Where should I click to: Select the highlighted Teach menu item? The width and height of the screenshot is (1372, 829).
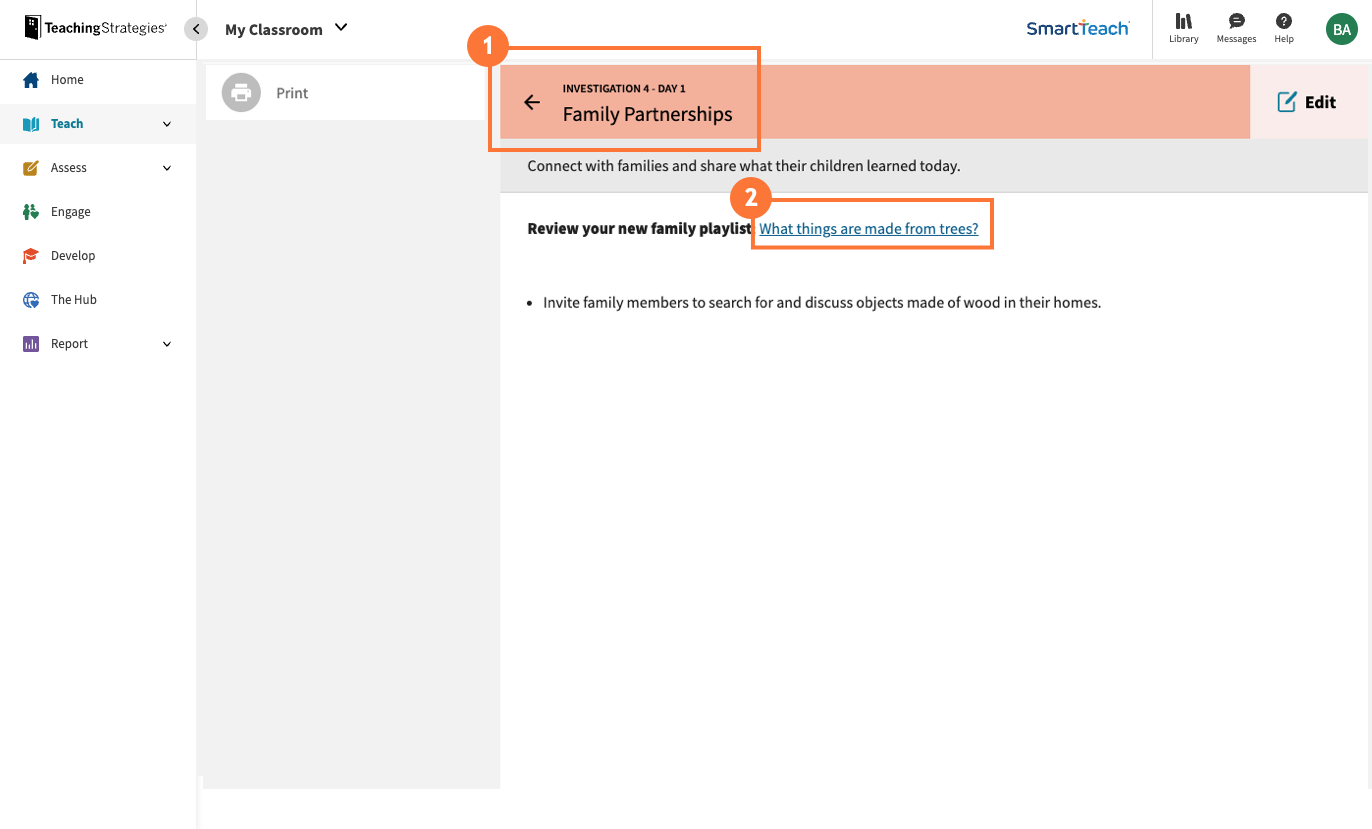pos(66,123)
